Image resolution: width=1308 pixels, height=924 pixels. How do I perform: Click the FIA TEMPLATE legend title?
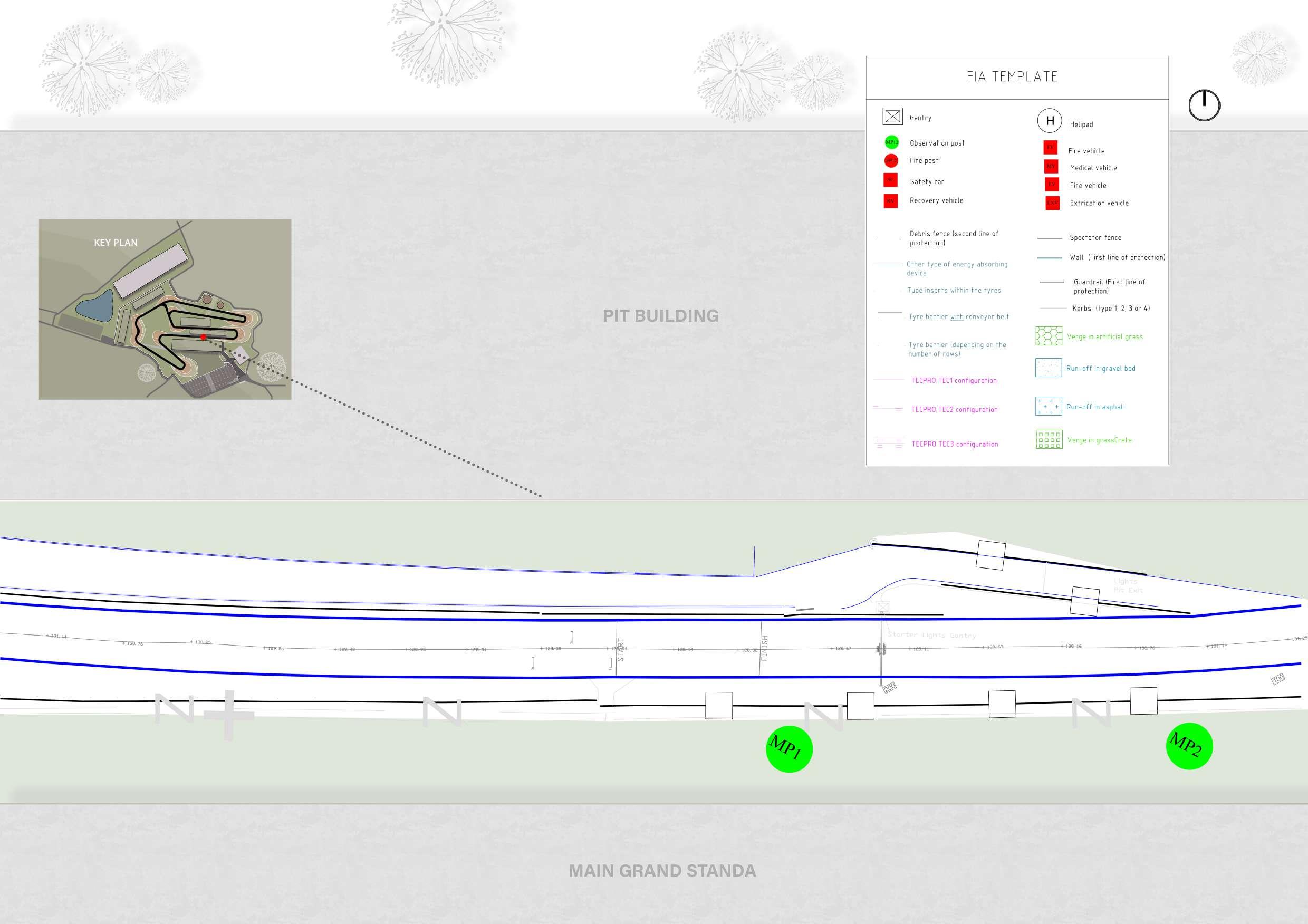click(x=1012, y=77)
